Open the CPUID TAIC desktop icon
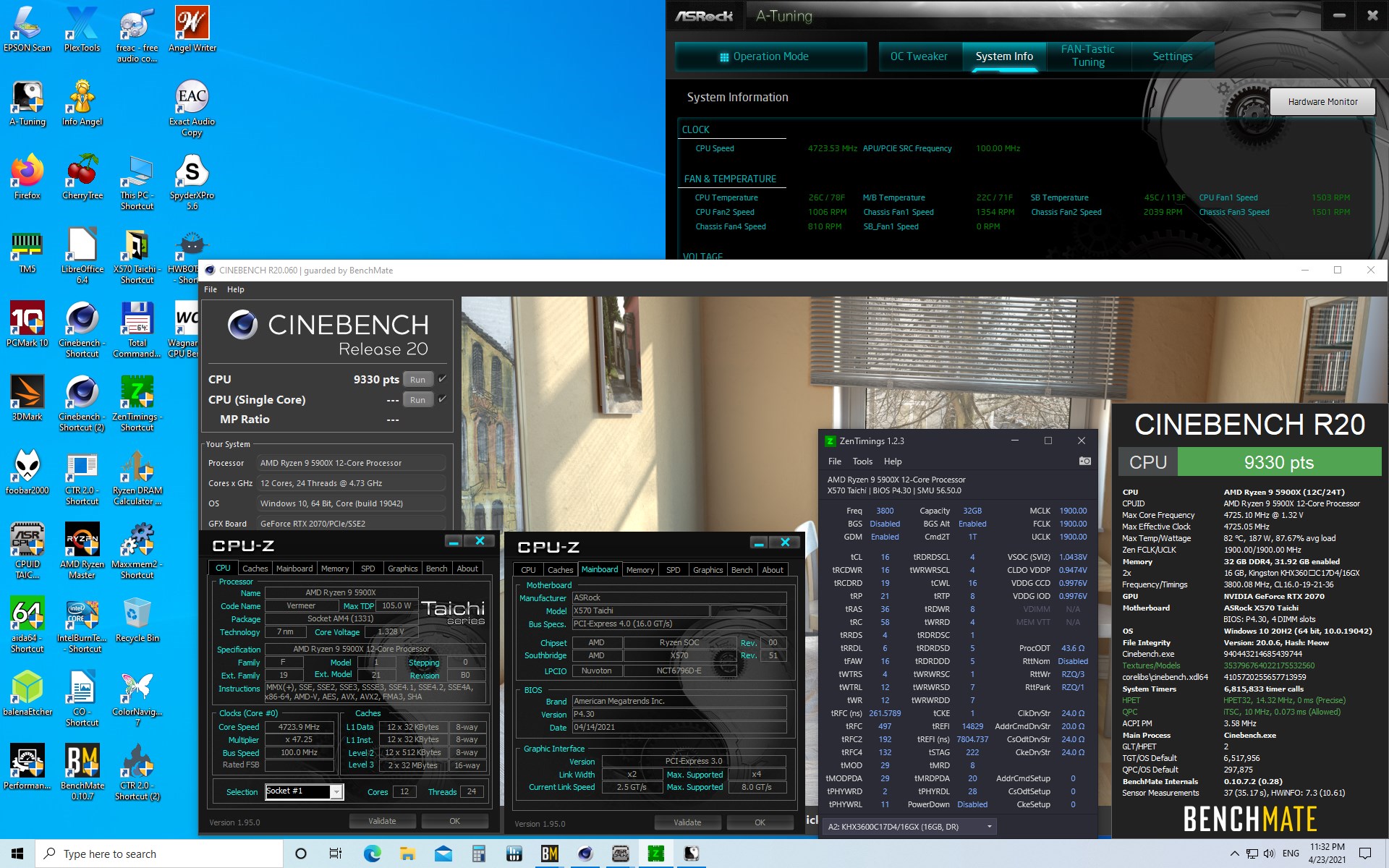The height and width of the screenshot is (868, 1389). pos(27,551)
